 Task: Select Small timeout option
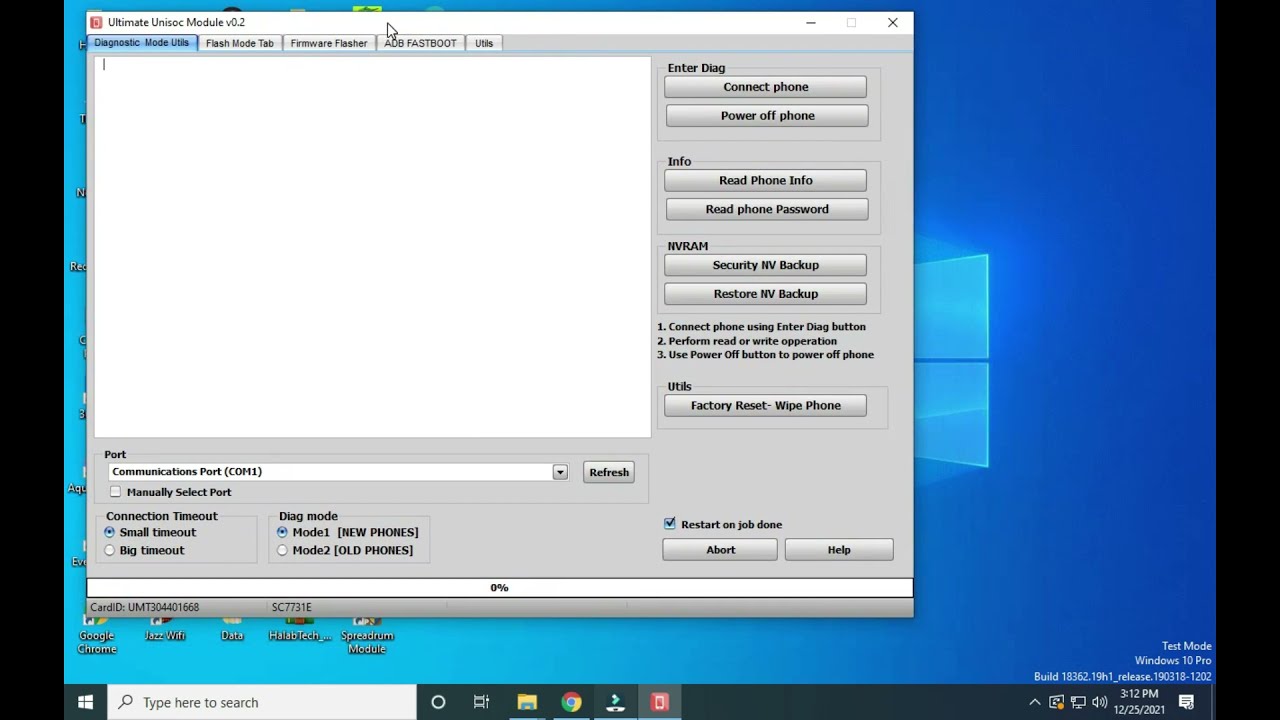[110, 532]
